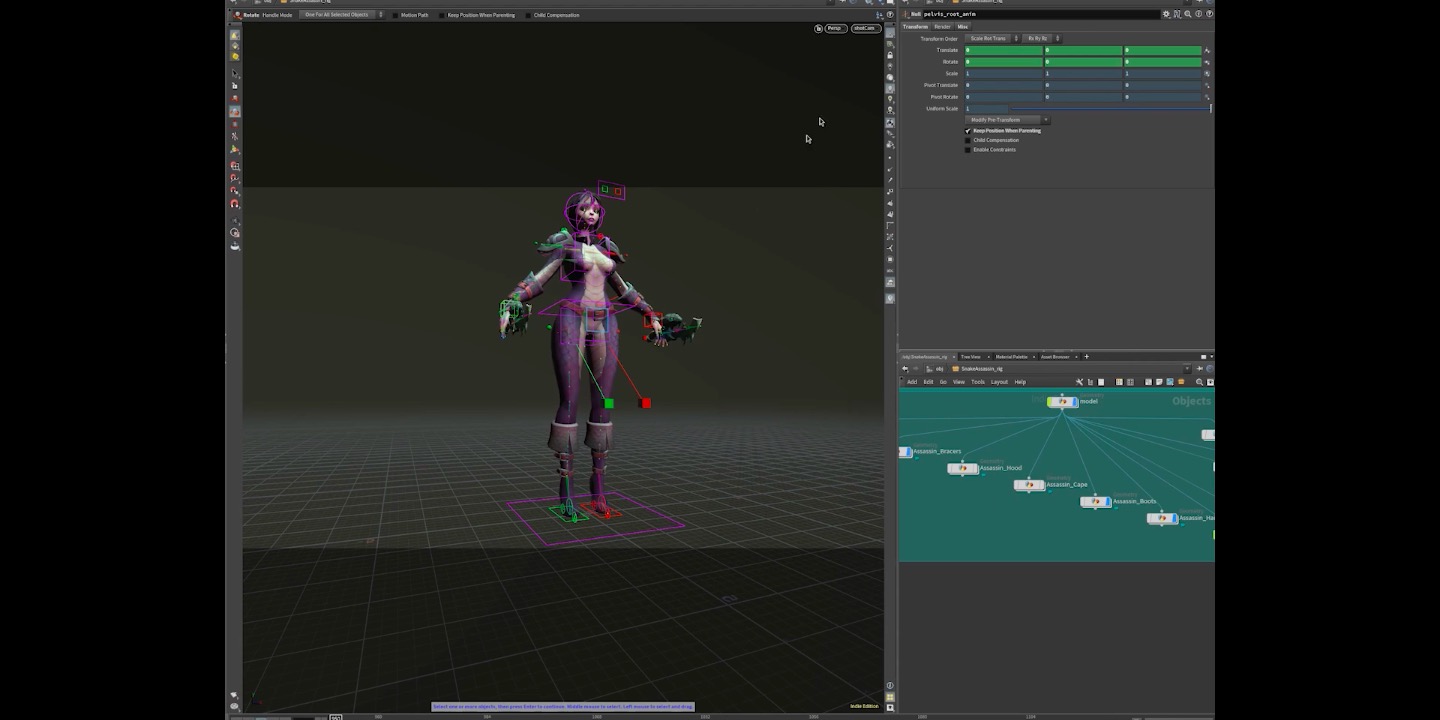Open the Asset Browser tab
The width and height of the screenshot is (1440, 720).
tap(1054, 356)
